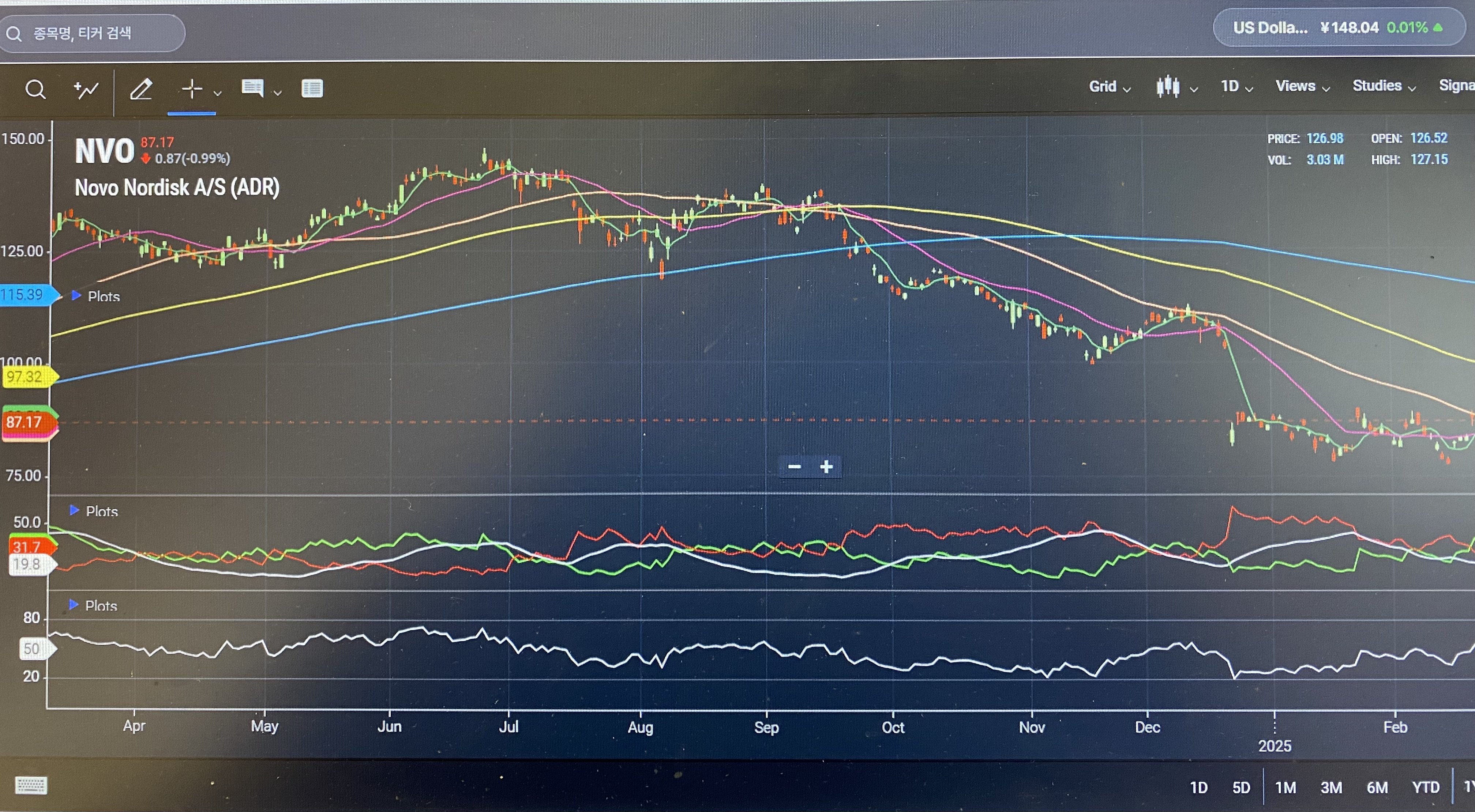Click the VOL 3.03 M readout

(x=1306, y=160)
